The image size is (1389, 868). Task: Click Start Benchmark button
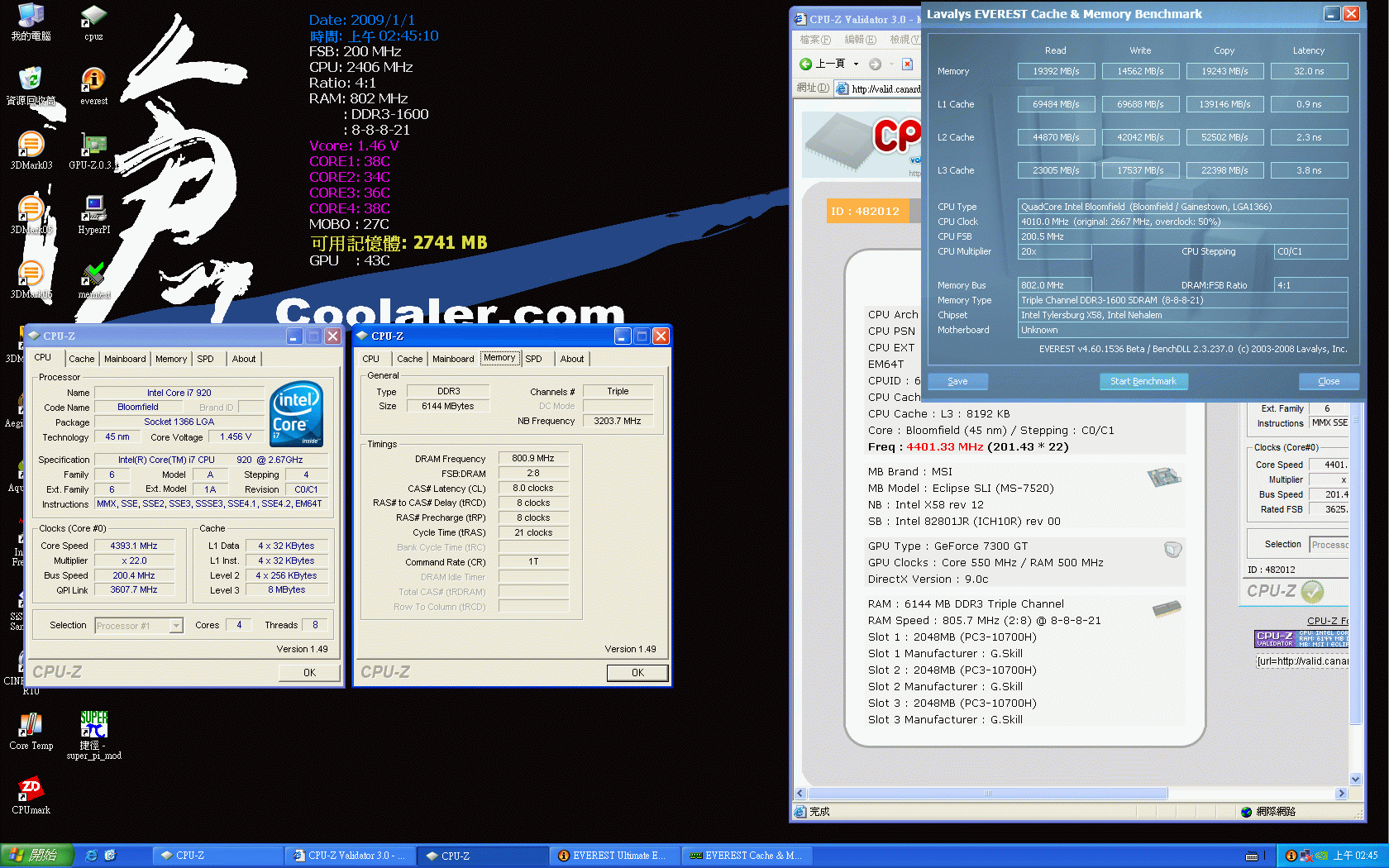coord(1143,381)
